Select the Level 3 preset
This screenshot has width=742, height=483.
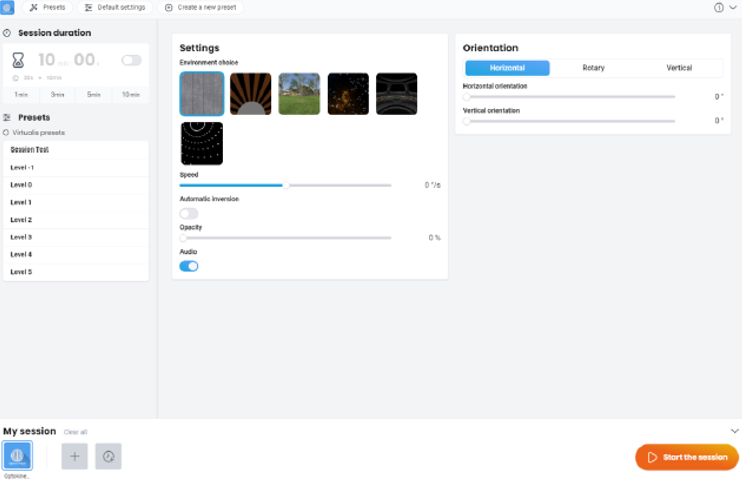(21, 237)
